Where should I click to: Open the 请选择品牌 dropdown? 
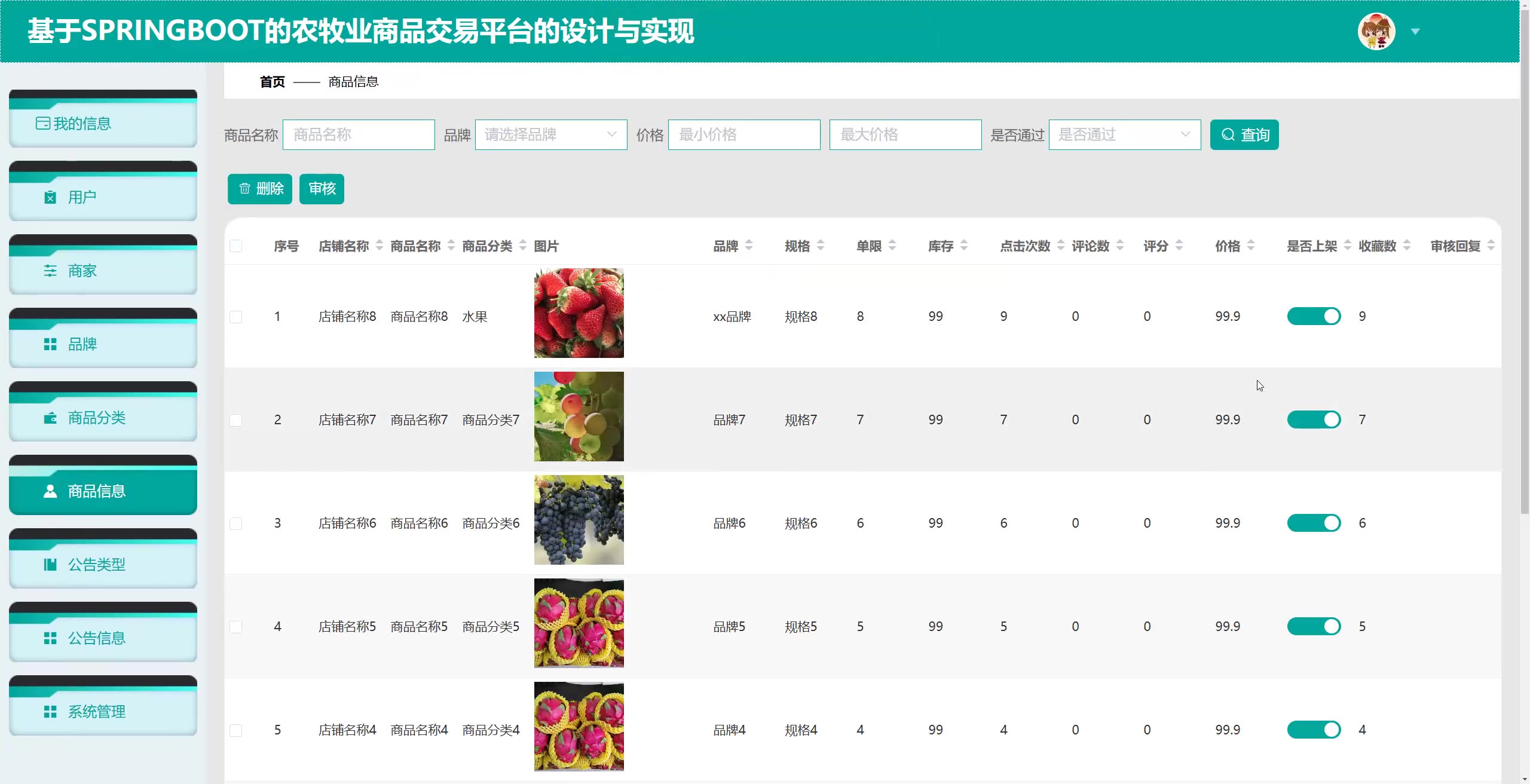[x=550, y=134]
